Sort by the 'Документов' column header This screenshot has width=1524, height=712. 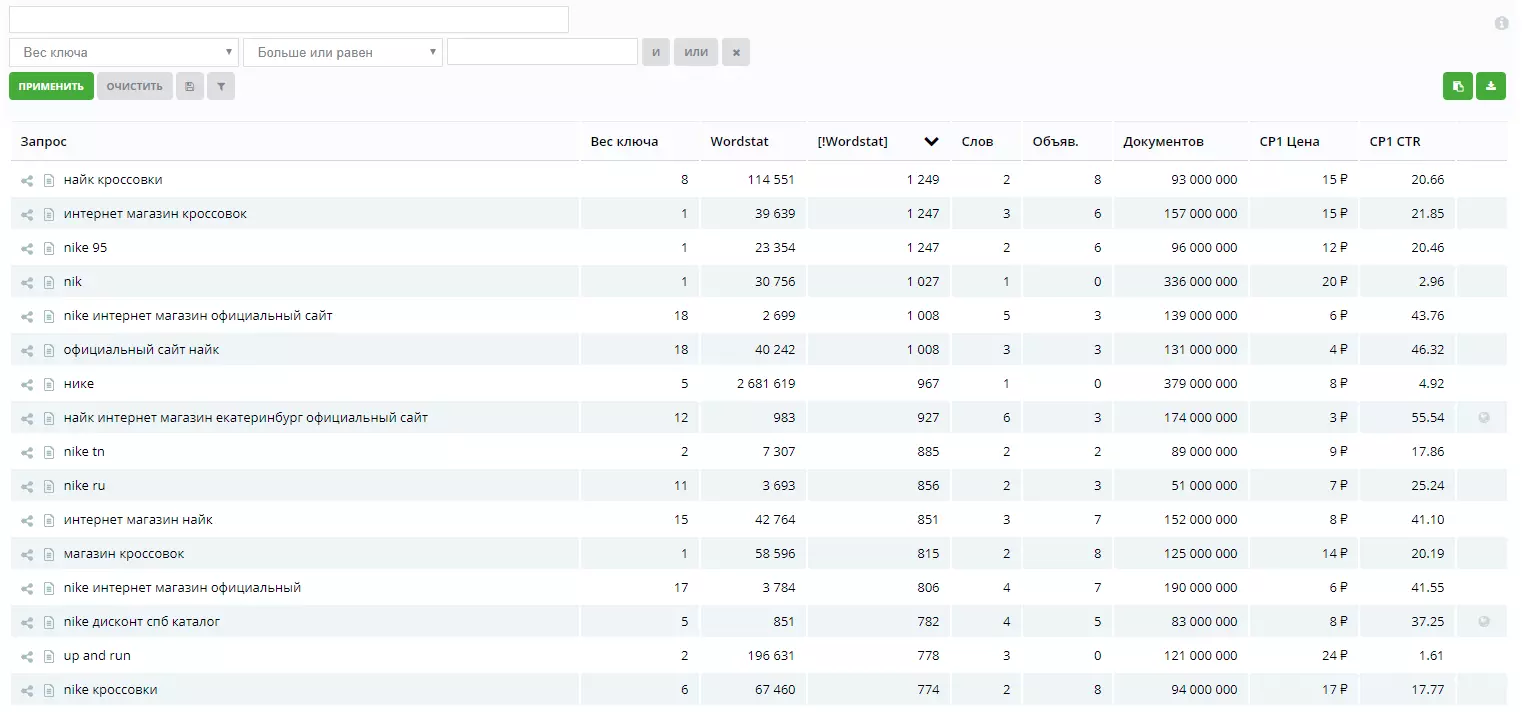click(1163, 142)
